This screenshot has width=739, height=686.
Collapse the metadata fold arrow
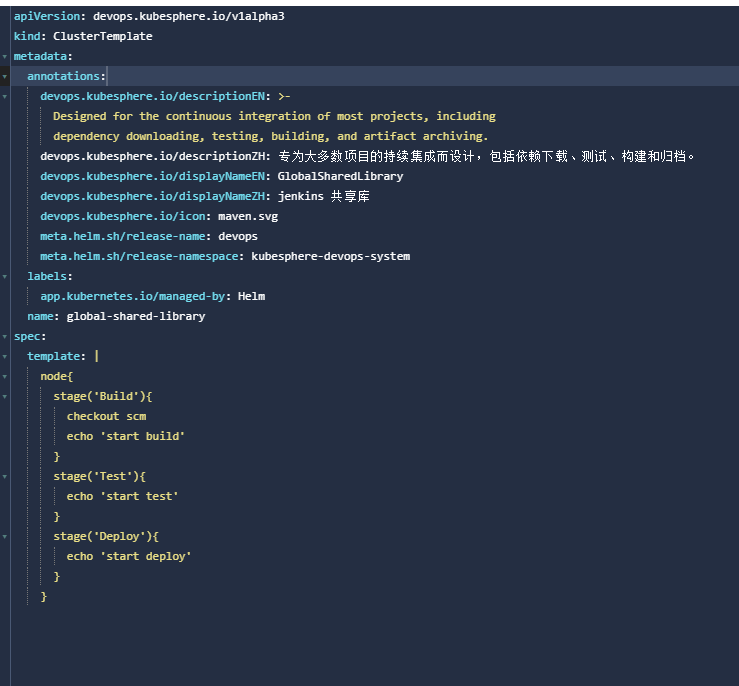[x=5, y=57]
